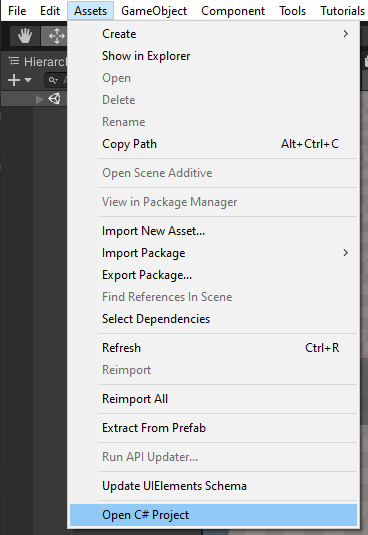
Task: Open the Component menu
Action: tap(233, 11)
